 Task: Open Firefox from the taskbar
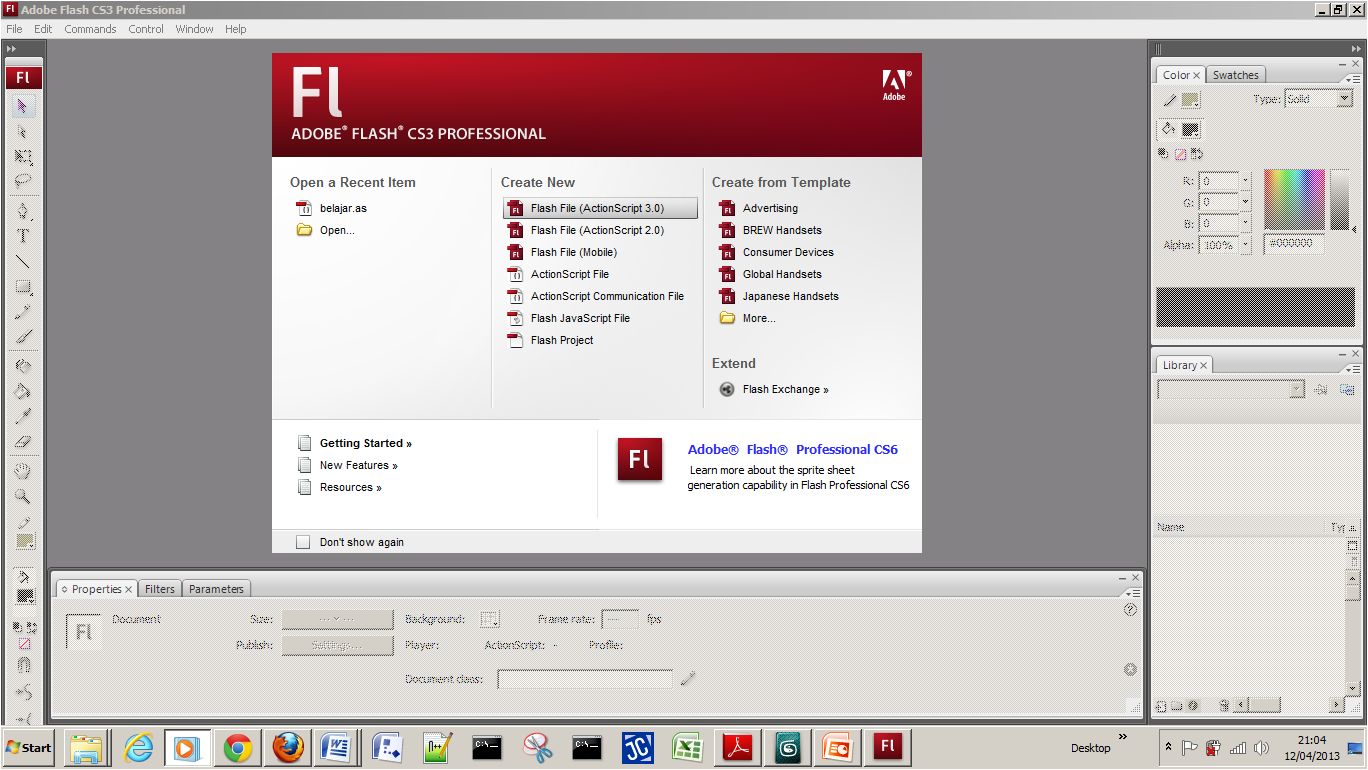pyautogui.click(x=288, y=747)
